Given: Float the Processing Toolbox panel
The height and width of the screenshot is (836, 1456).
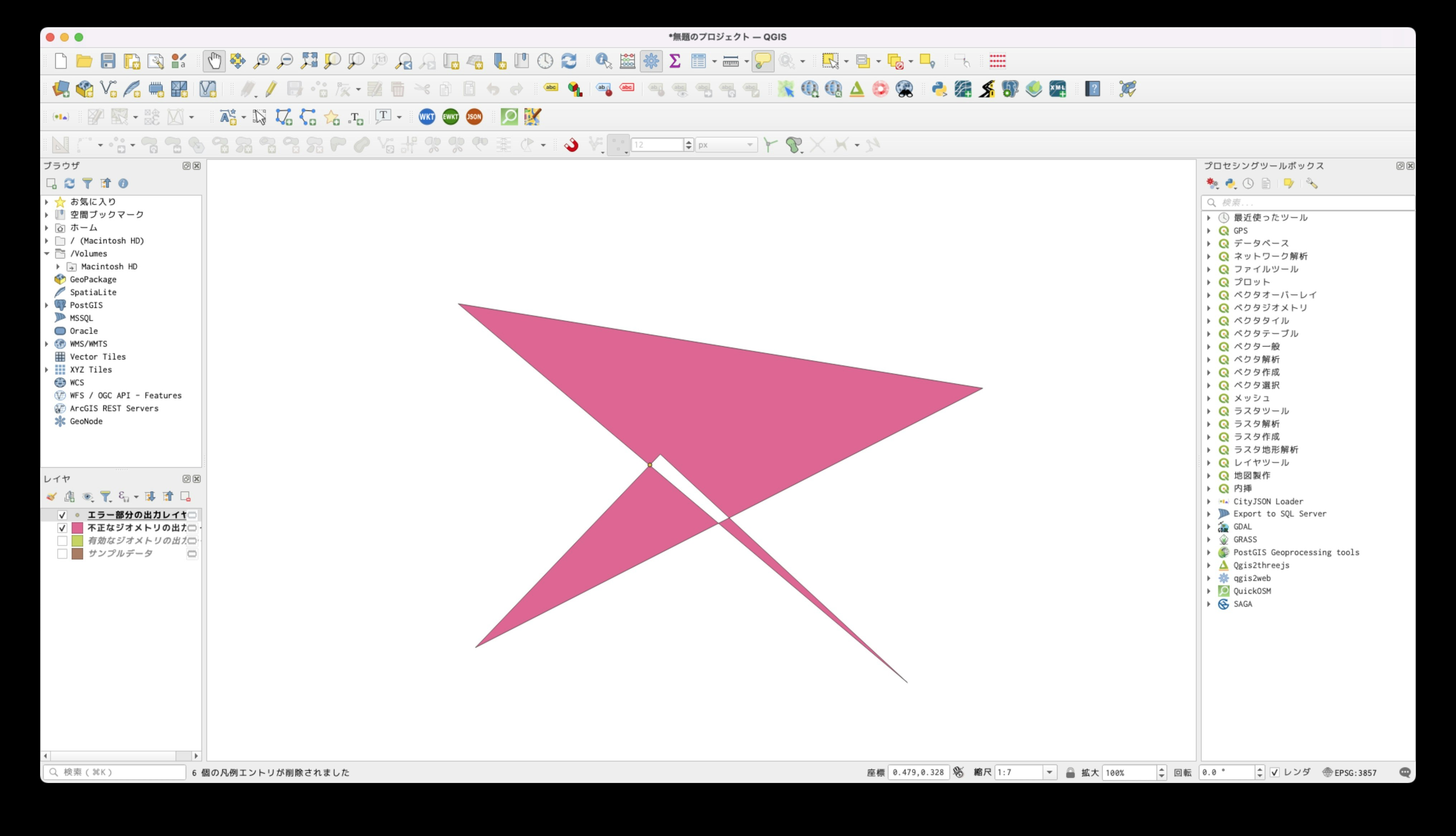Looking at the screenshot, I should (x=1400, y=165).
